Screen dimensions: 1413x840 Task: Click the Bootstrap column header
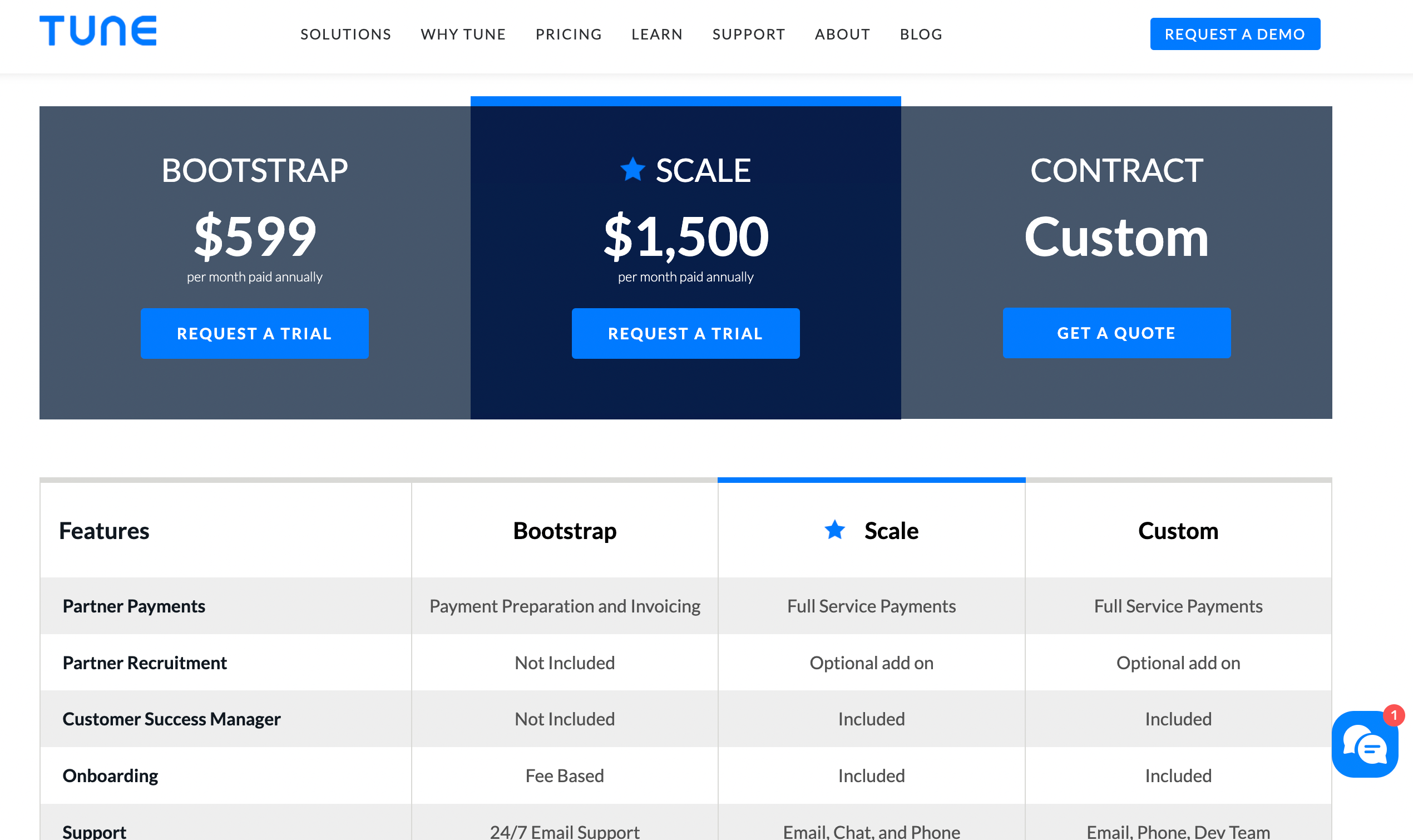(x=565, y=531)
